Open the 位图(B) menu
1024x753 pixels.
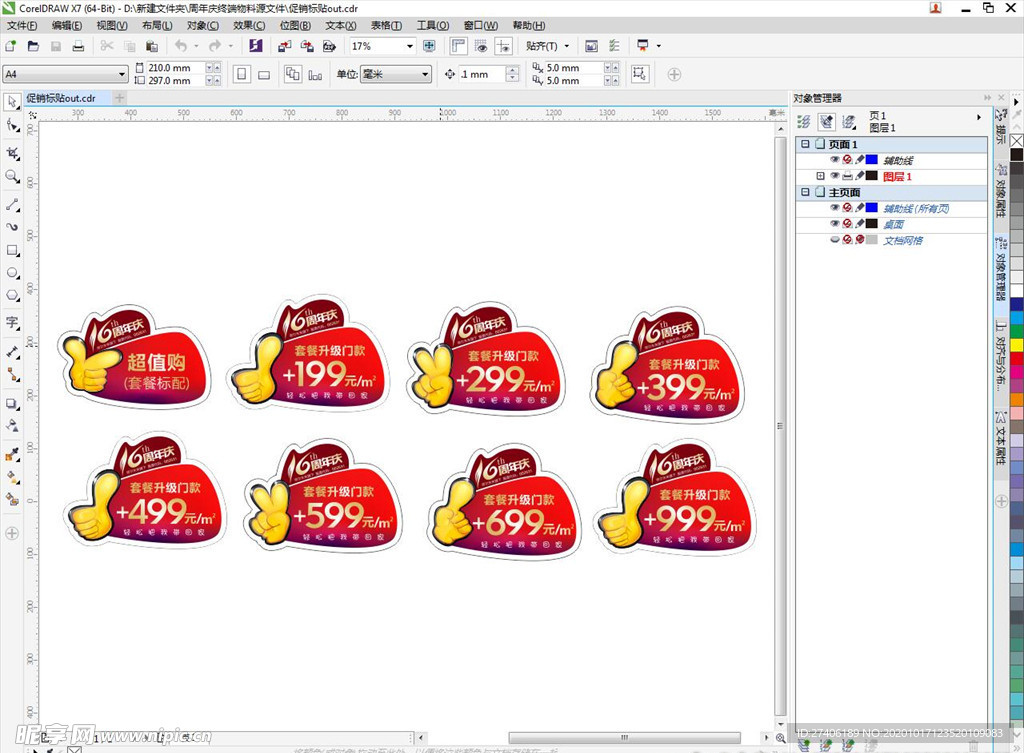click(295, 25)
